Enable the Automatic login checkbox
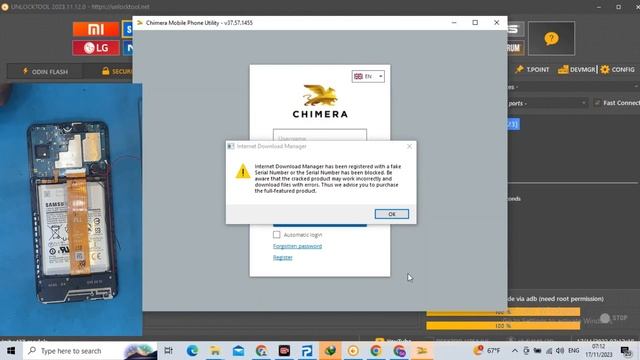The image size is (640, 360). [x=276, y=235]
